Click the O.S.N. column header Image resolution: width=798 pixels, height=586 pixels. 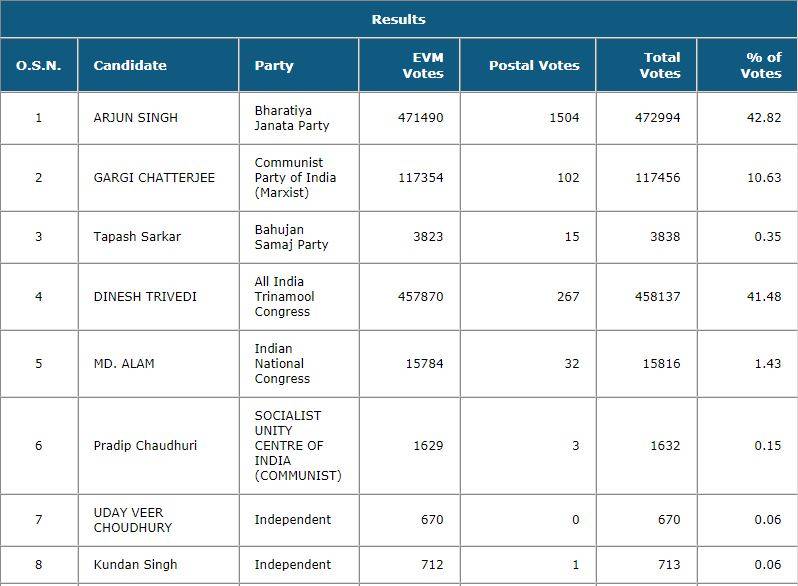pyautogui.click(x=39, y=65)
